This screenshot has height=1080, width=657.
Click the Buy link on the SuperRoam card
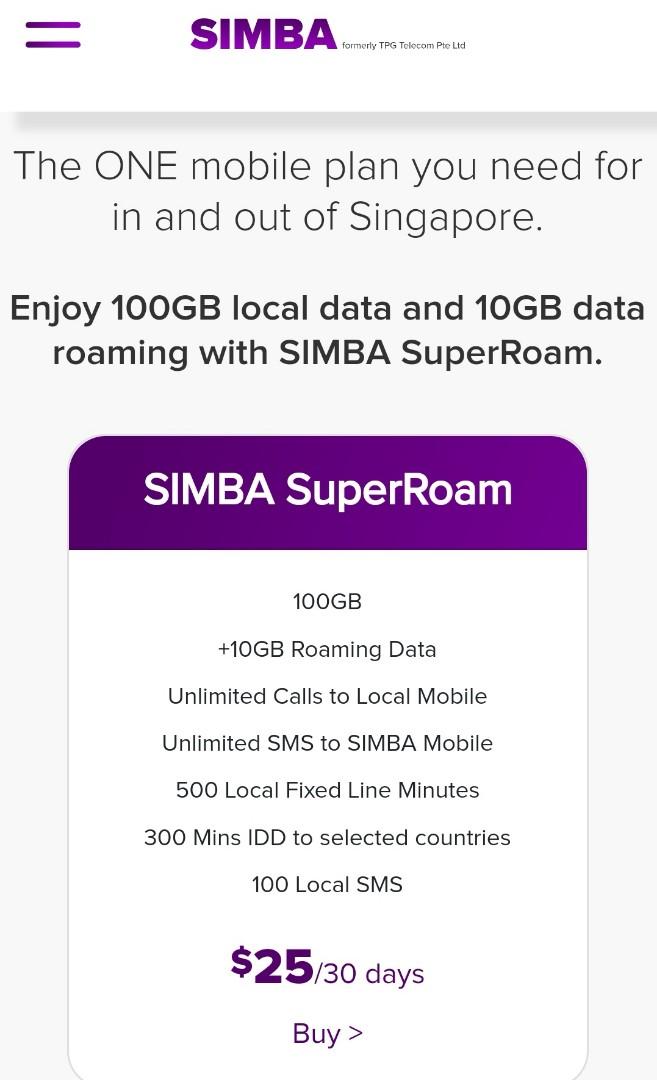327,1033
